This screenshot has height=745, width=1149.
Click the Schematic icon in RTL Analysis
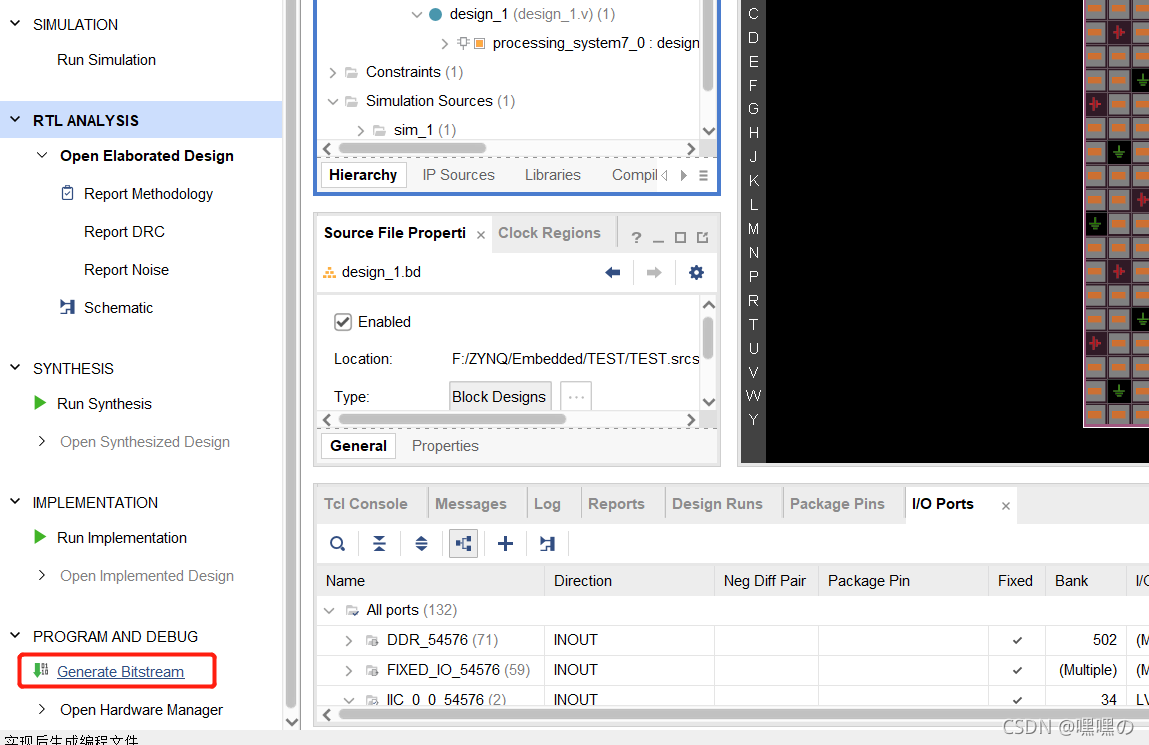coord(67,307)
